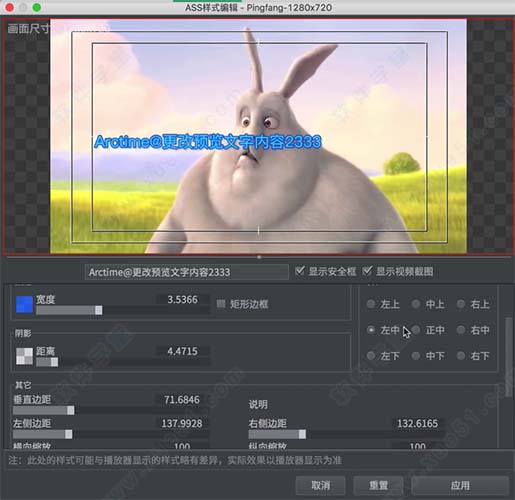Click the blue border color swatch
This screenshot has height=500, width=515.
click(x=24, y=304)
